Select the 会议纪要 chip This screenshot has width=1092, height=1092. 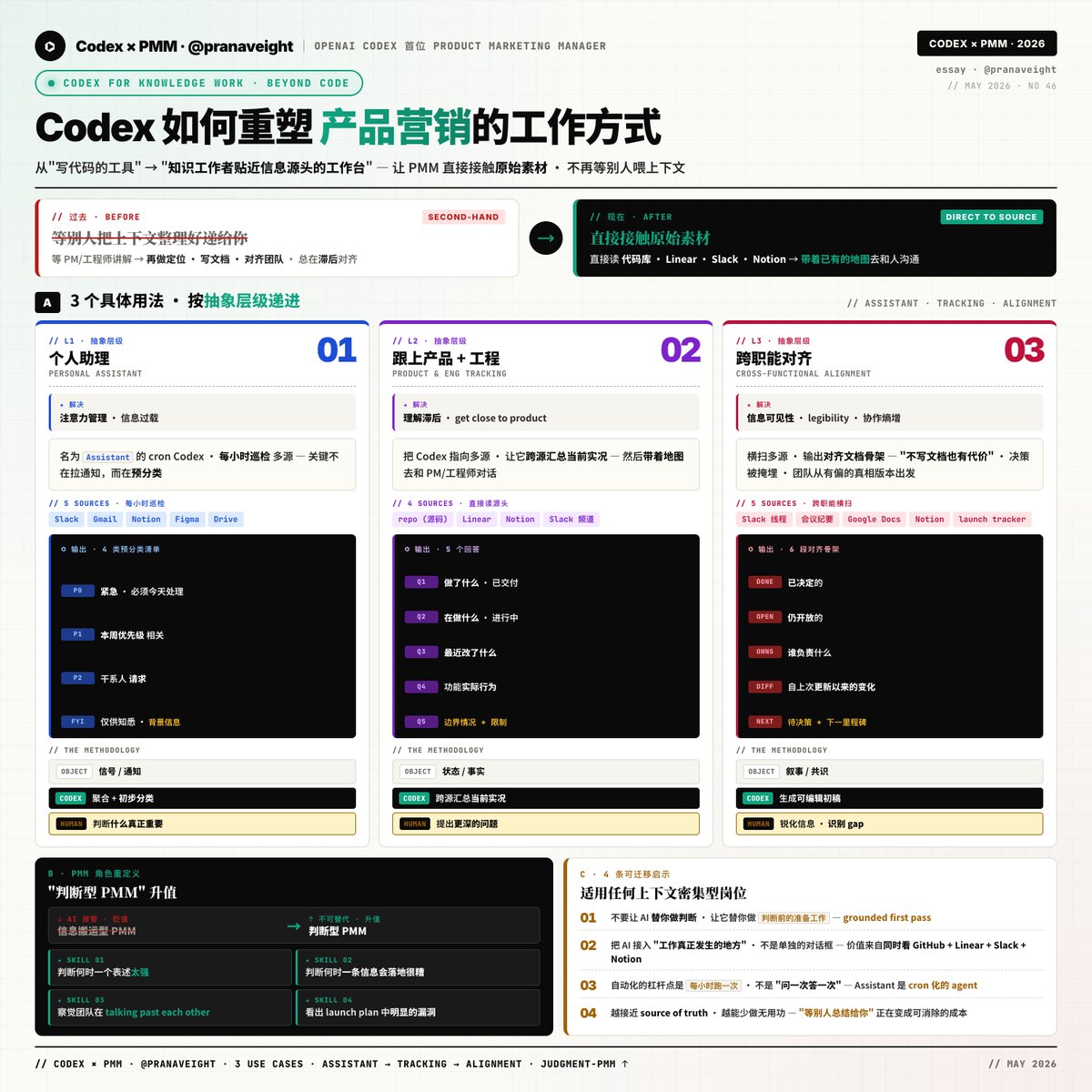click(x=816, y=520)
